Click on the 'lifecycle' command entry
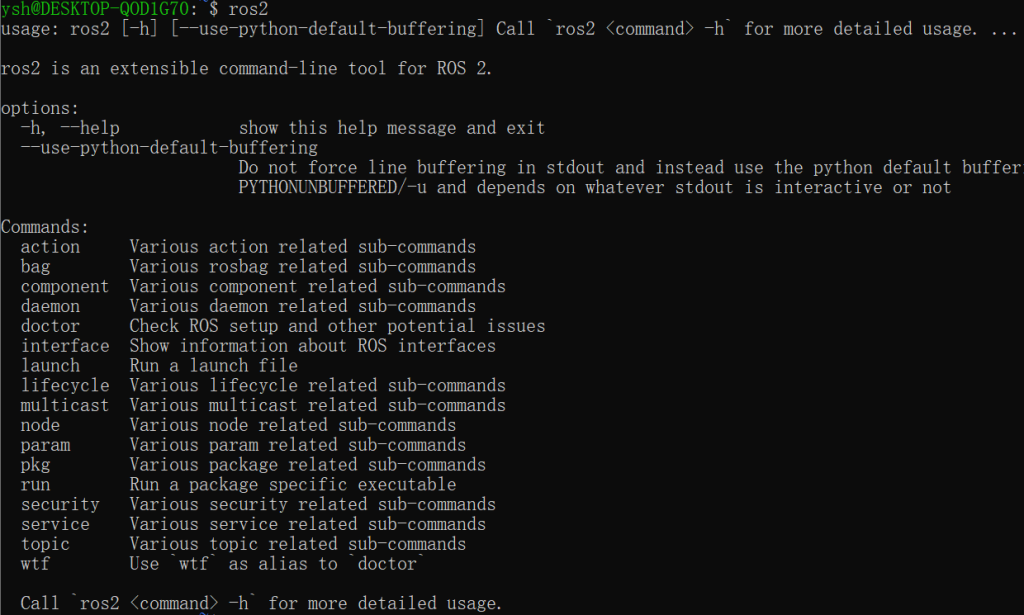 point(65,386)
